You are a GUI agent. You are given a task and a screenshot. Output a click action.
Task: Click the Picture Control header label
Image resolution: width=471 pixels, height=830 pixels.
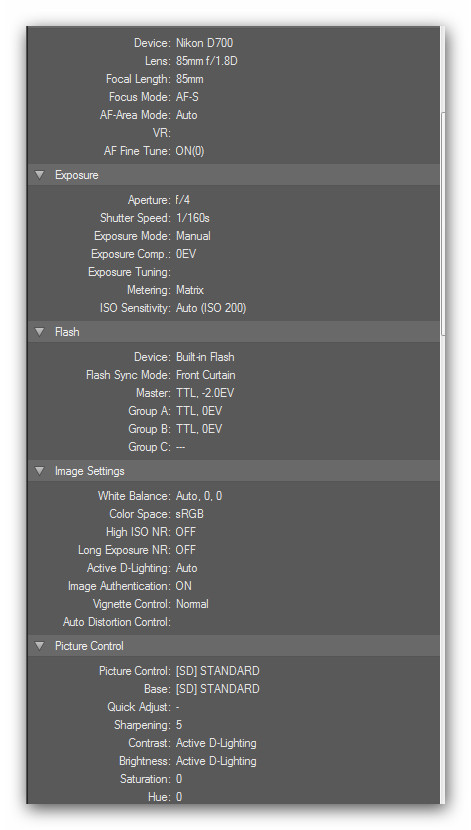(89, 646)
